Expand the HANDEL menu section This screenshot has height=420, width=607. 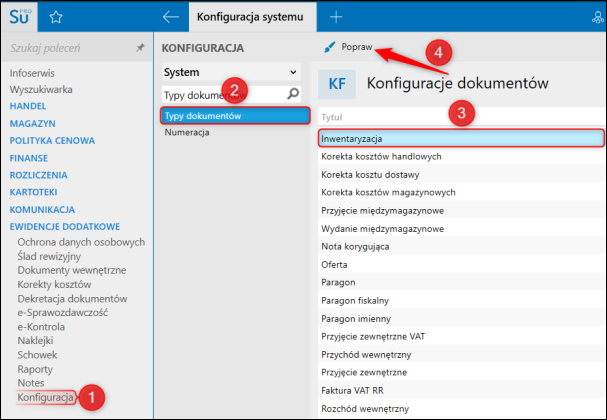28,106
